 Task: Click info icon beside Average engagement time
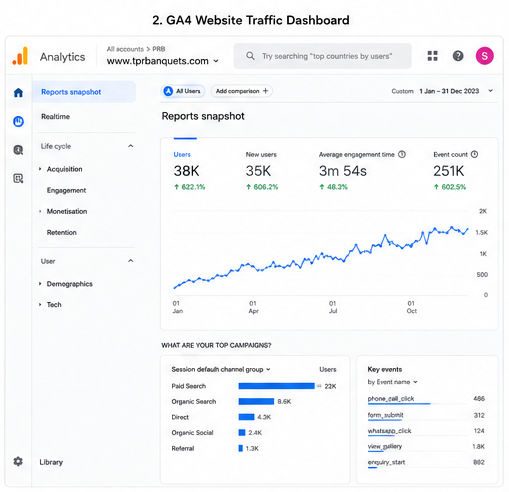pyautogui.click(x=402, y=154)
